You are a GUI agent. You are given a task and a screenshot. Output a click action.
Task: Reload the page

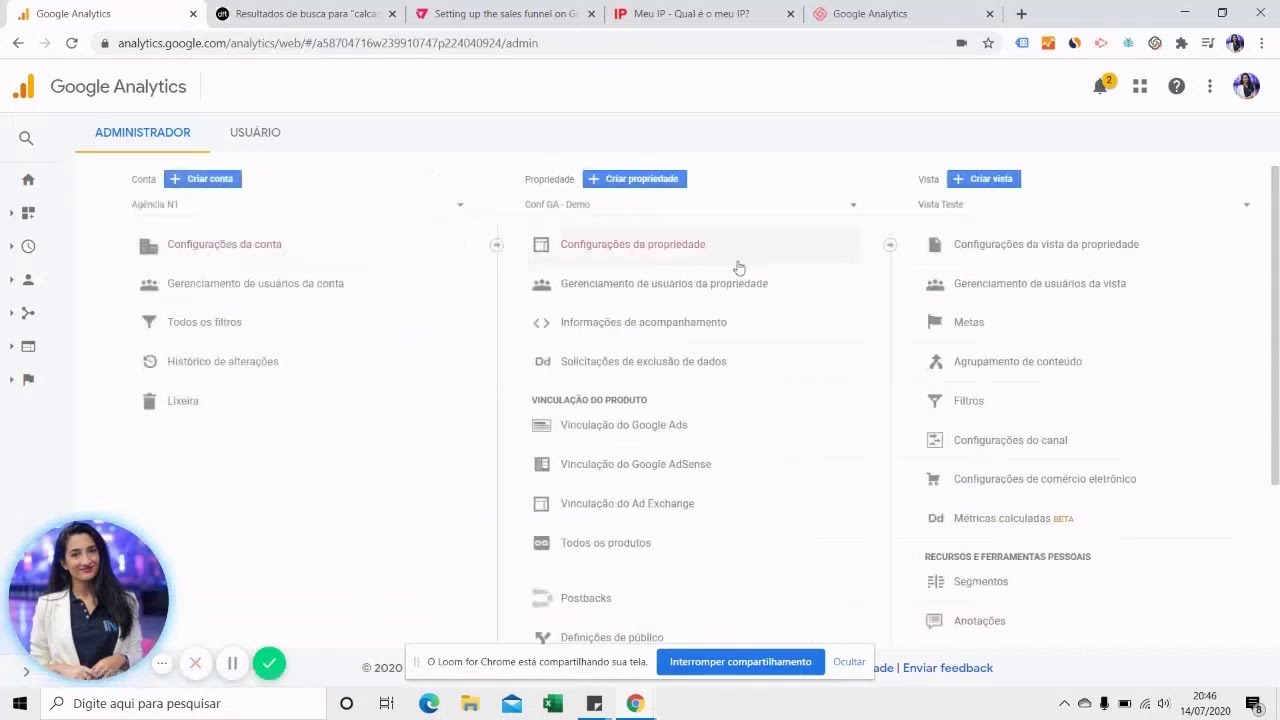[x=71, y=43]
